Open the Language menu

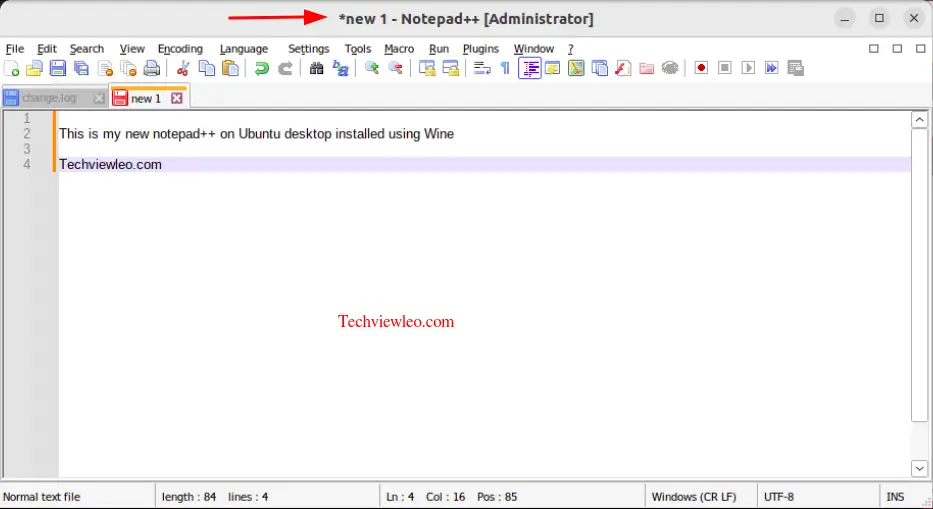tap(244, 49)
